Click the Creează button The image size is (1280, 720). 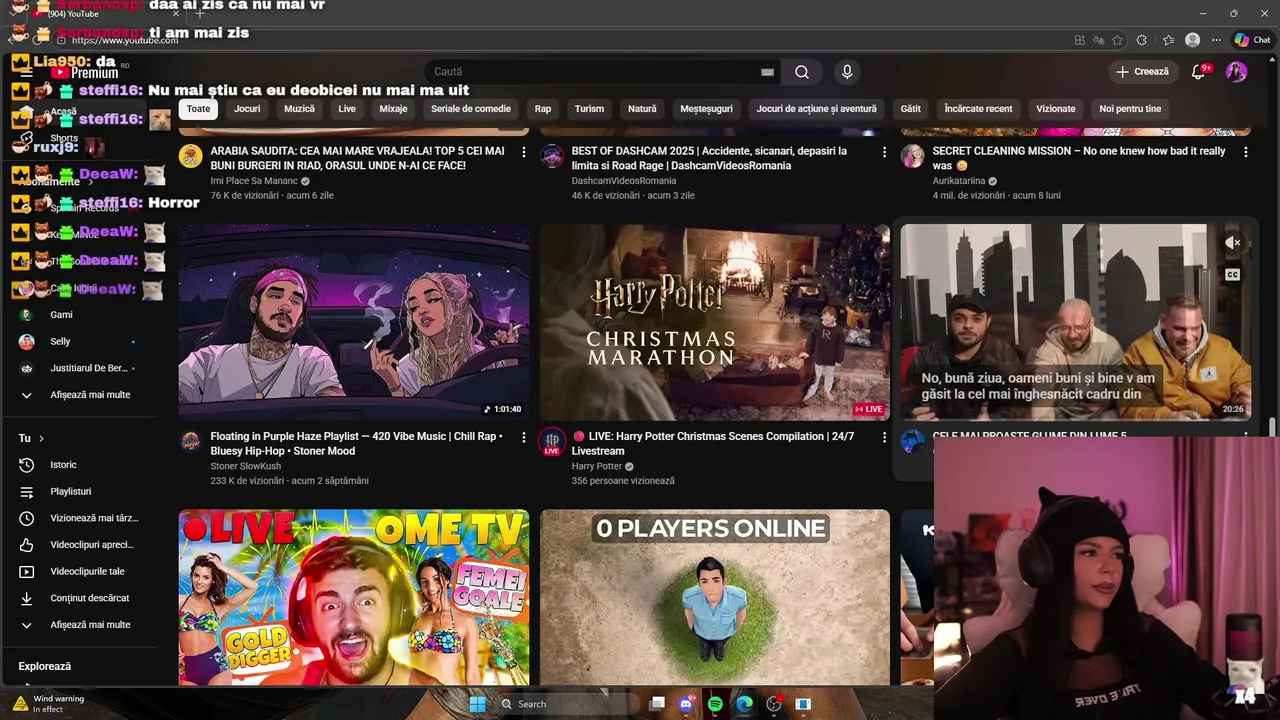point(1143,72)
